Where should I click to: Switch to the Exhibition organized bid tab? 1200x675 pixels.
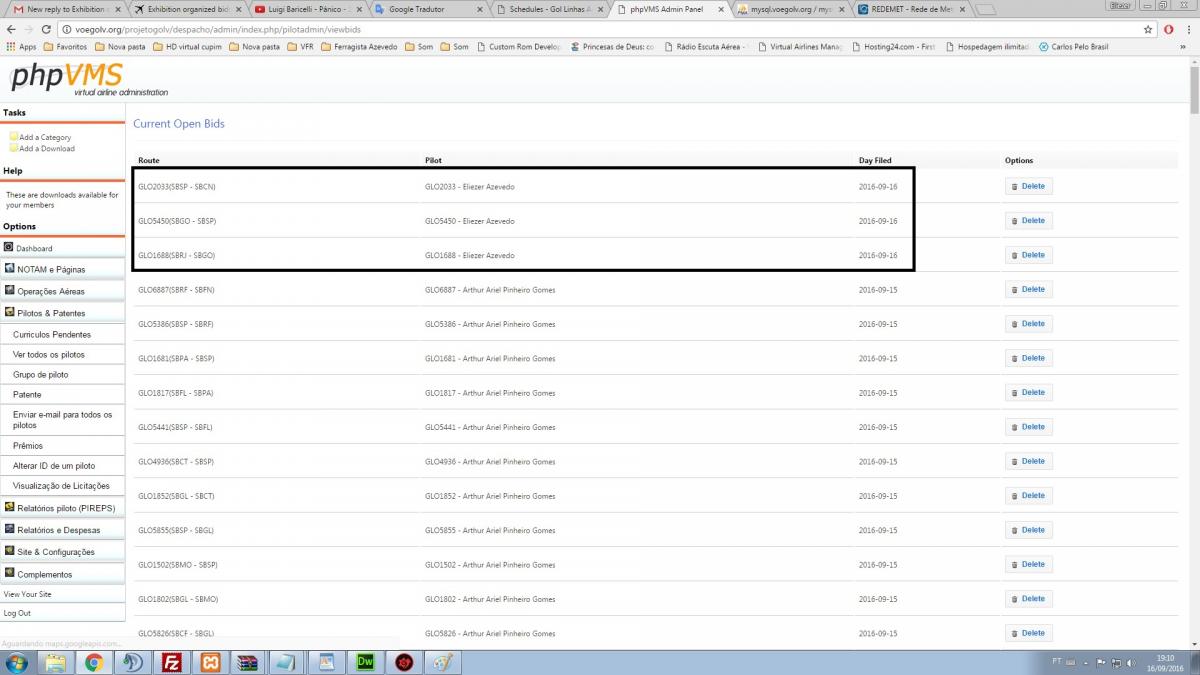(185, 9)
